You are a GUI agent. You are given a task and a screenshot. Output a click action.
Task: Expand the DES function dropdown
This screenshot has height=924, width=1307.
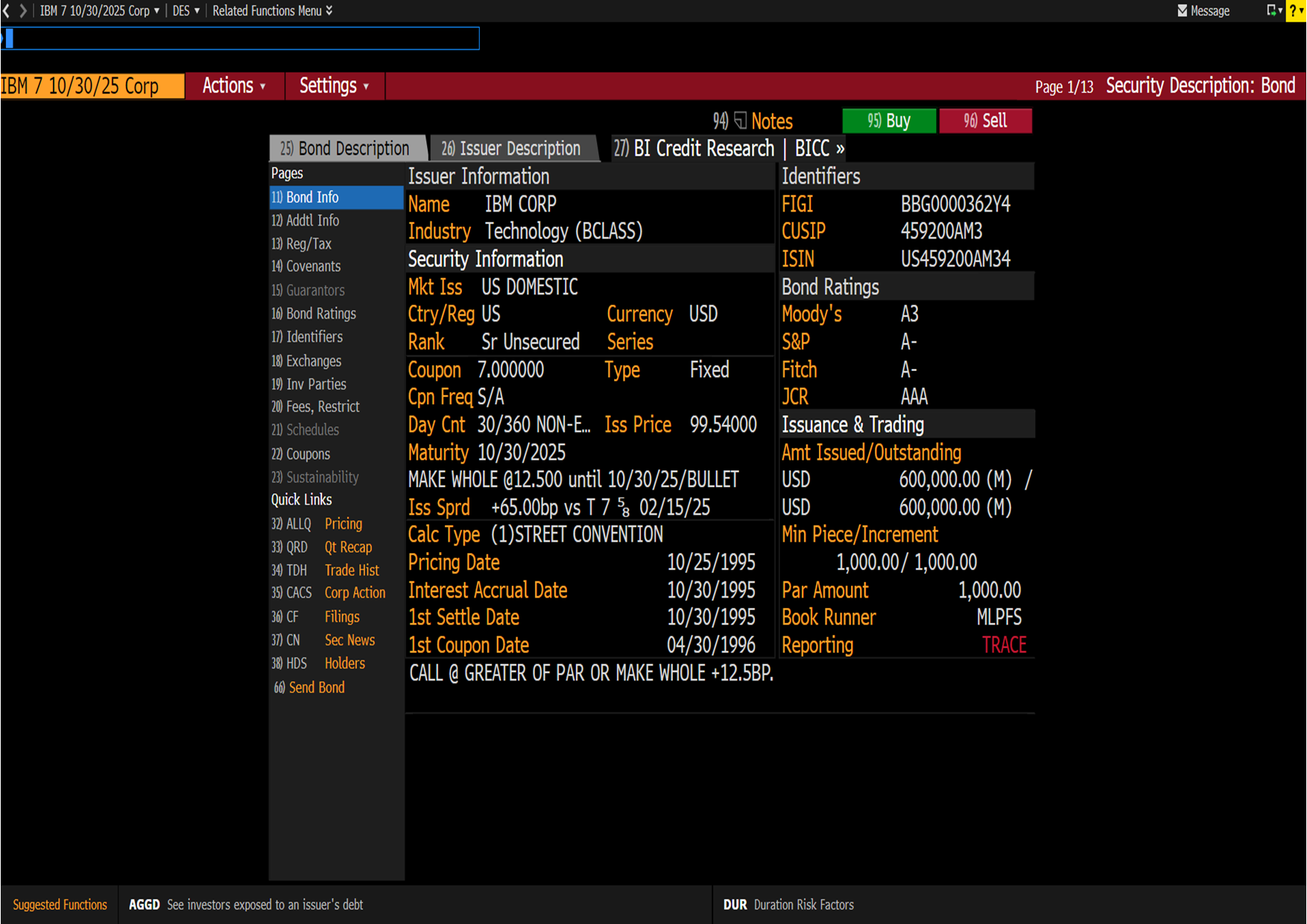tap(186, 10)
